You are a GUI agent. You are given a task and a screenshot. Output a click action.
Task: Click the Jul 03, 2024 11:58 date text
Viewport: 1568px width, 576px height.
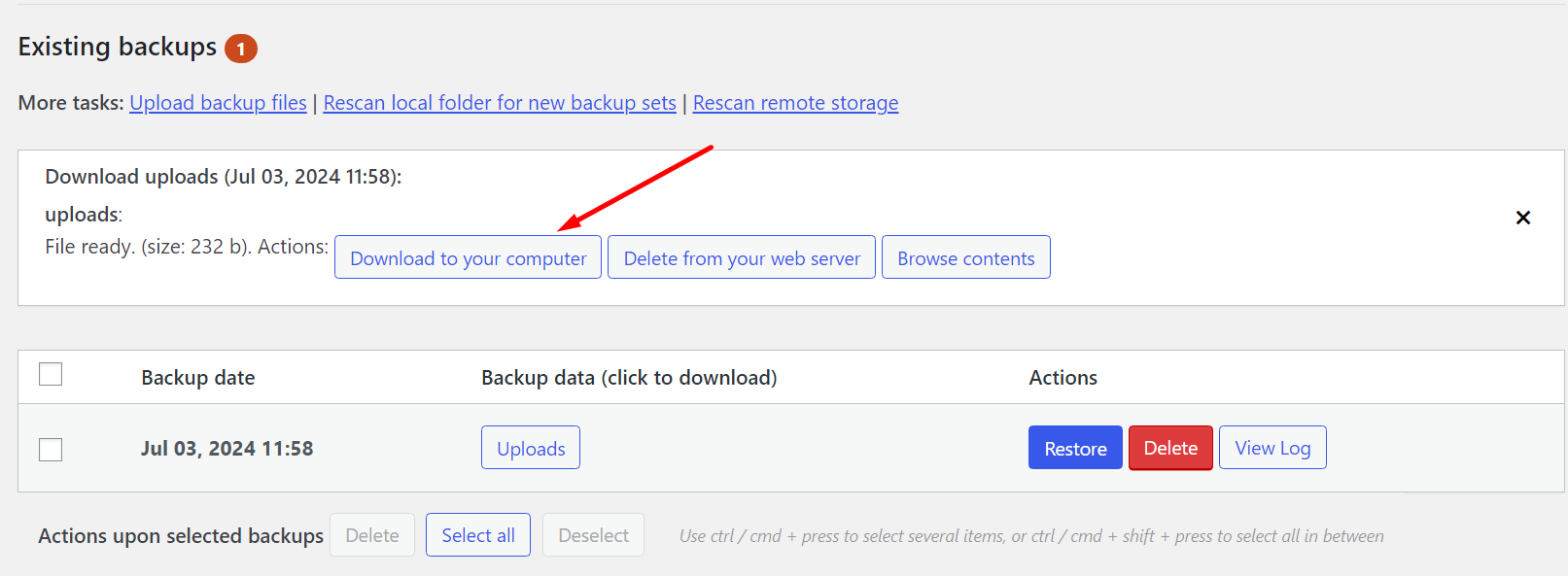(226, 448)
